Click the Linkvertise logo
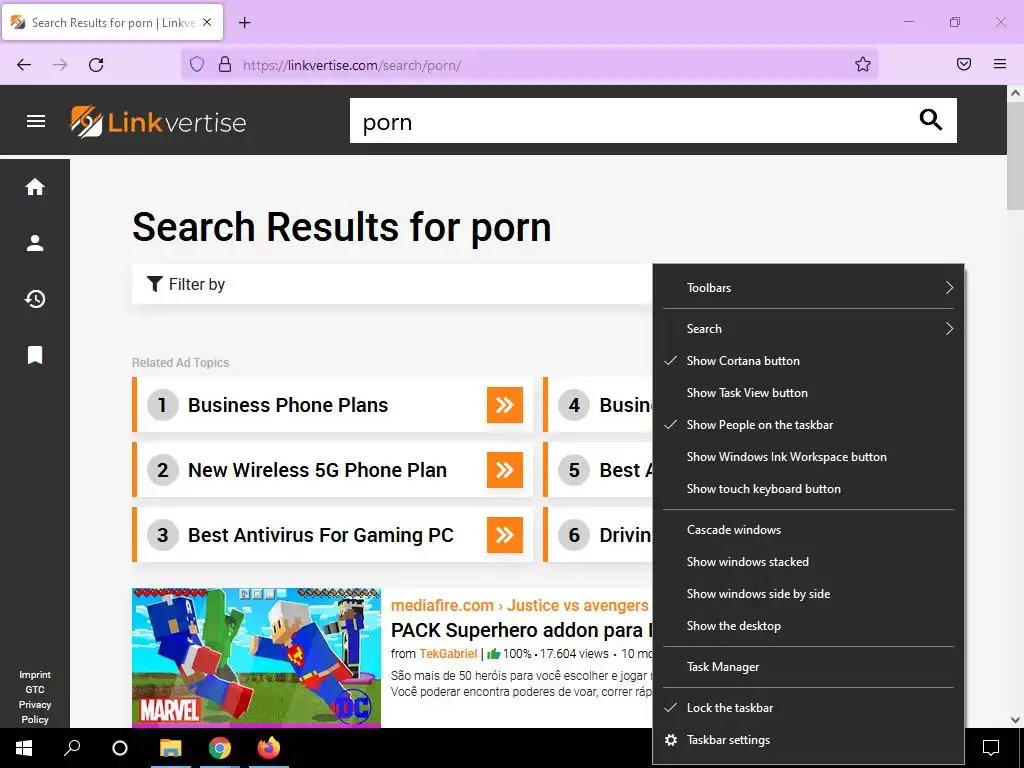1024x768 pixels. coord(158,121)
